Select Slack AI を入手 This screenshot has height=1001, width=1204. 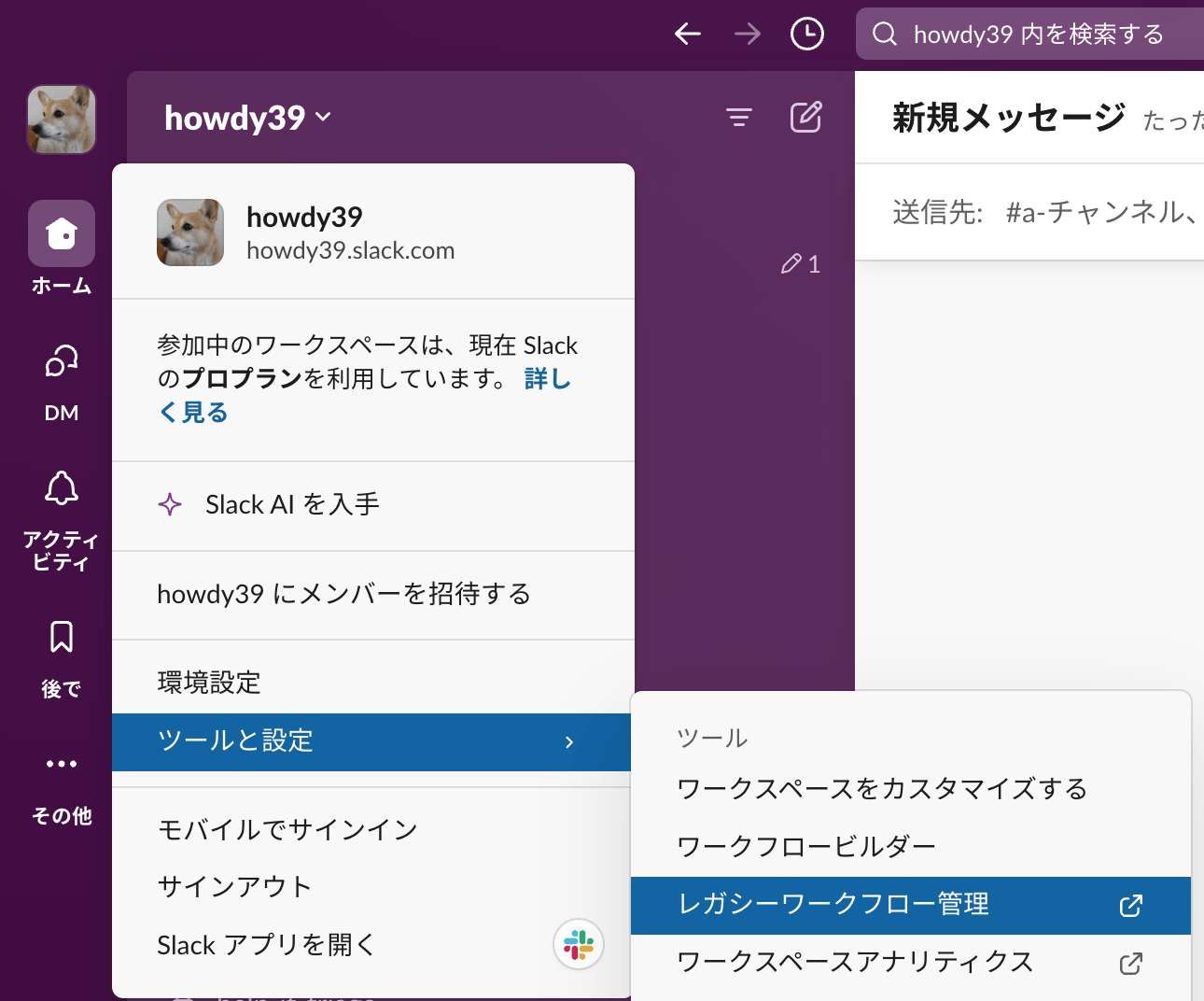(x=373, y=505)
